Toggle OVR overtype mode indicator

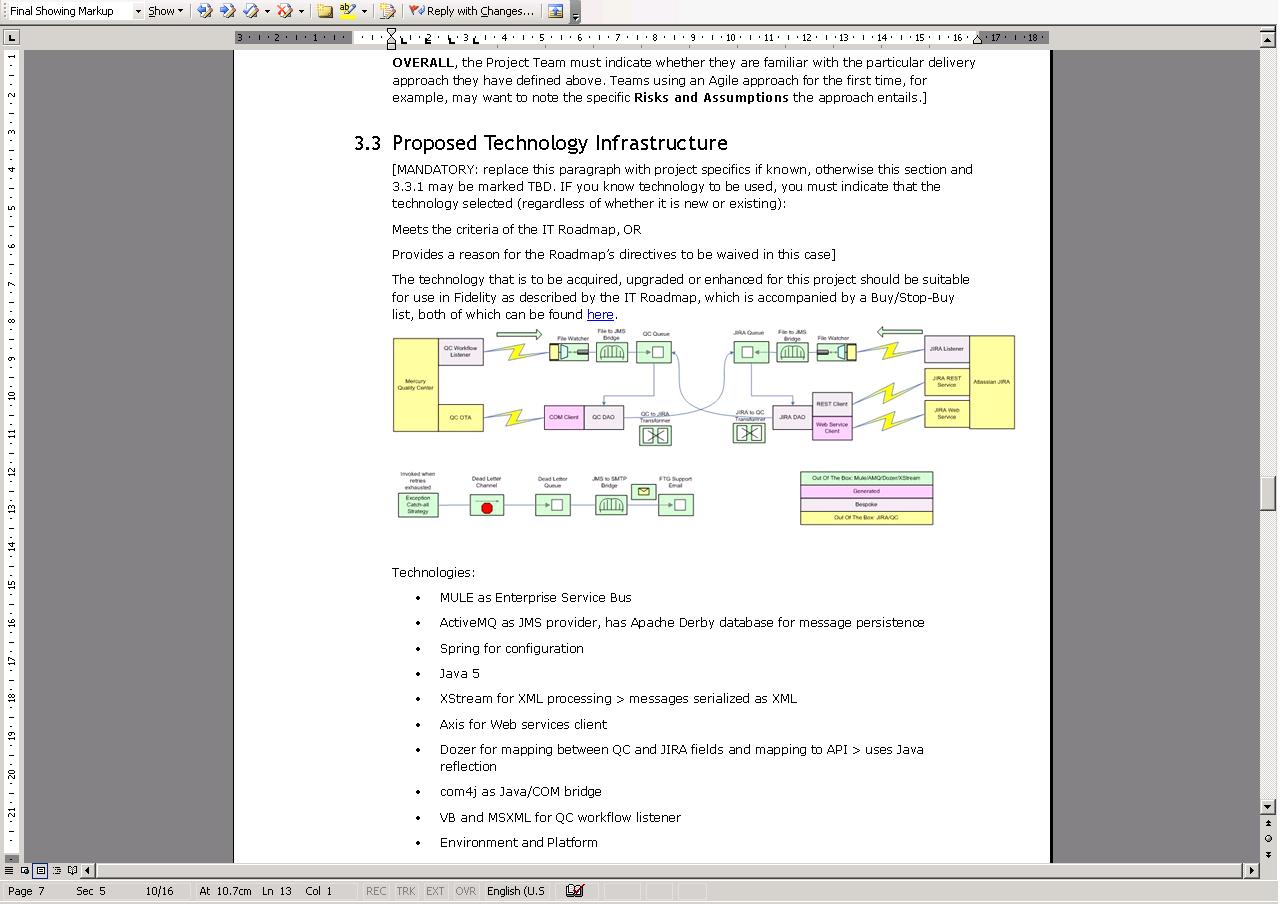[466, 891]
